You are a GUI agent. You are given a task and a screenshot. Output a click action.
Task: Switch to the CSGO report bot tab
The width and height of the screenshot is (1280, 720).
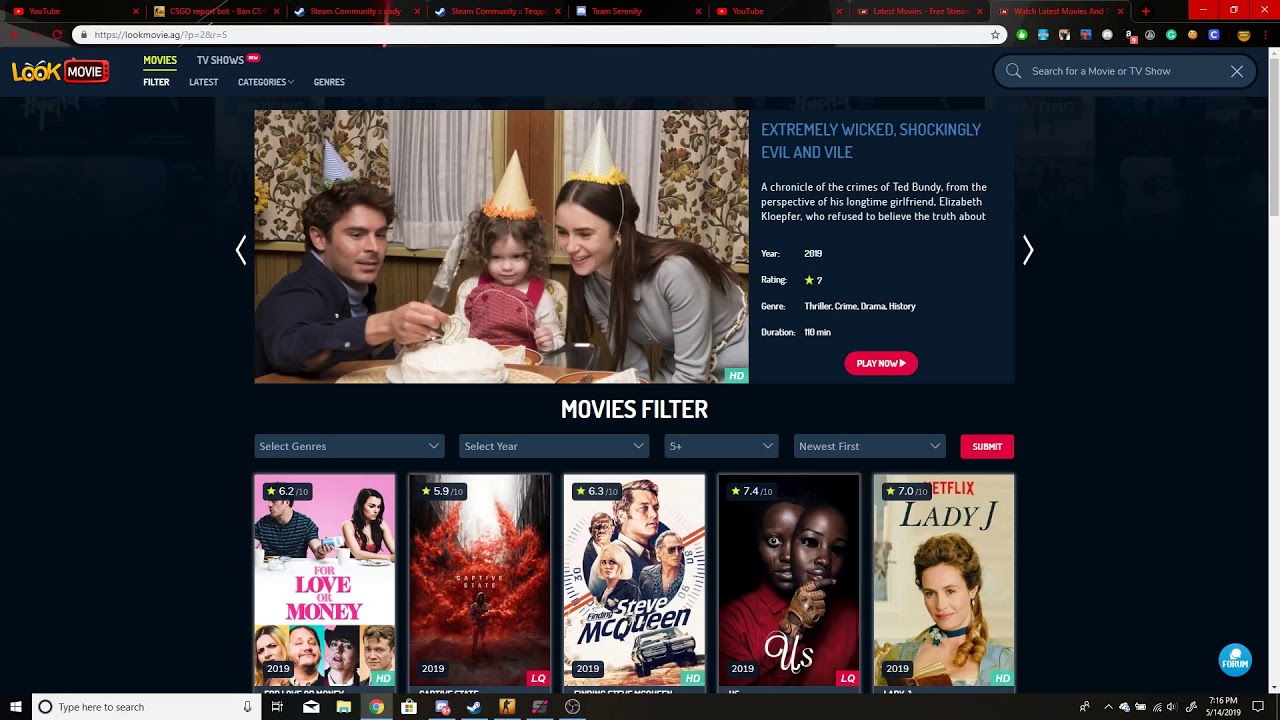pyautogui.click(x=215, y=11)
